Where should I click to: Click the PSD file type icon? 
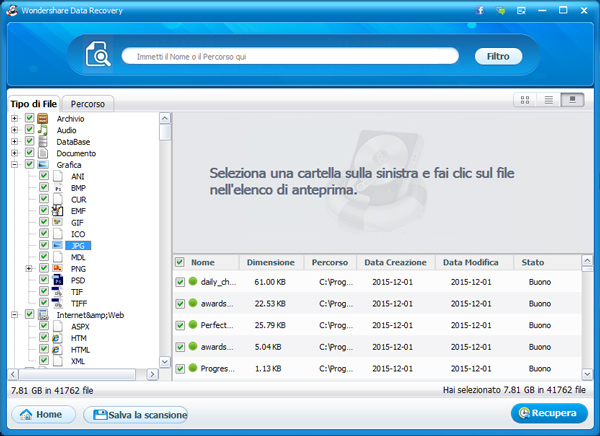click(58, 280)
